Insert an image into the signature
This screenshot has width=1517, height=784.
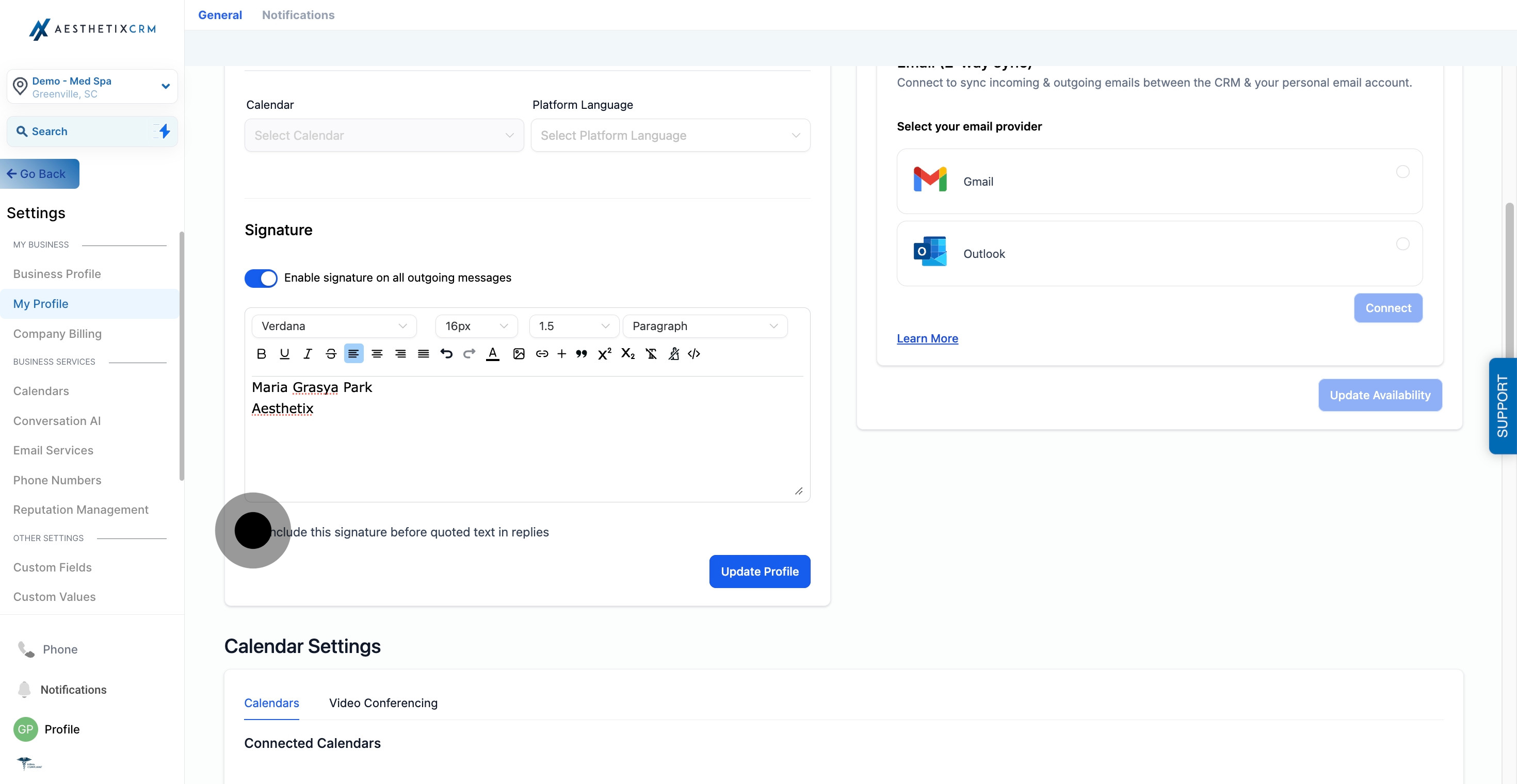[x=518, y=354]
